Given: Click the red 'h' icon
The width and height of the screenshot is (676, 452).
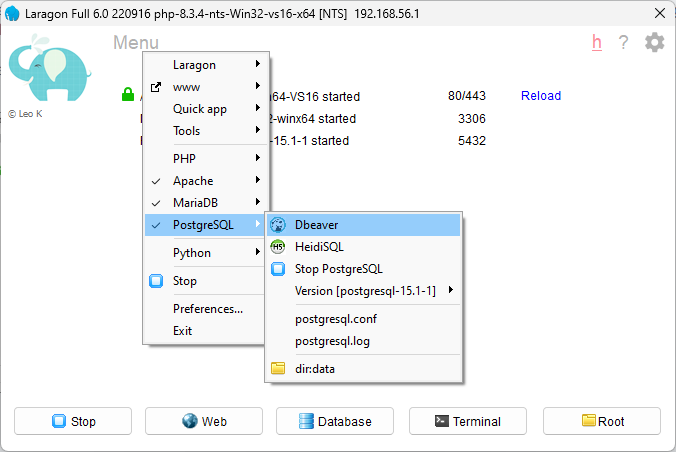Looking at the screenshot, I should (597, 42).
